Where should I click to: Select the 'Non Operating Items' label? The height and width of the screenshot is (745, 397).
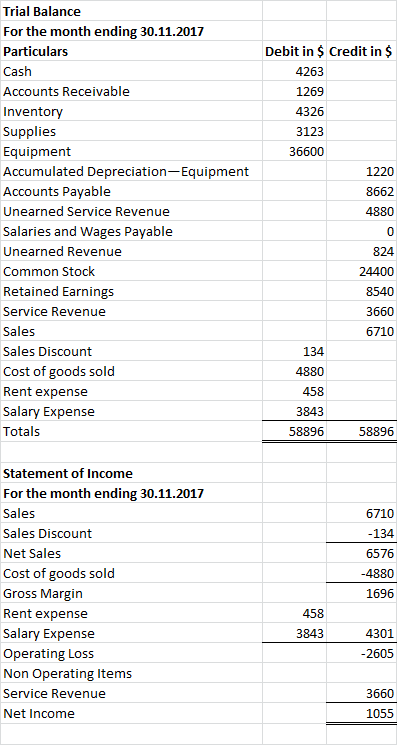[67, 674]
